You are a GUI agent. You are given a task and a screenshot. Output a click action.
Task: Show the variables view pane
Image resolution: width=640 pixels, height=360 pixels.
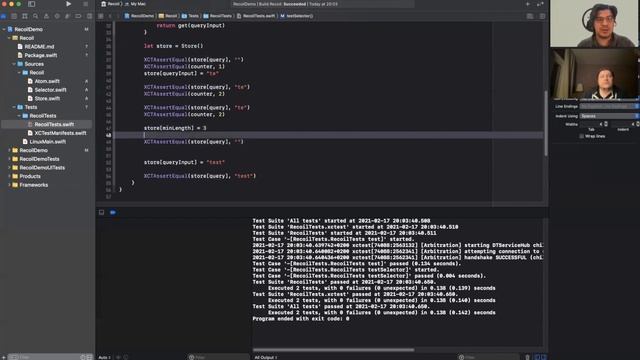point(538,357)
